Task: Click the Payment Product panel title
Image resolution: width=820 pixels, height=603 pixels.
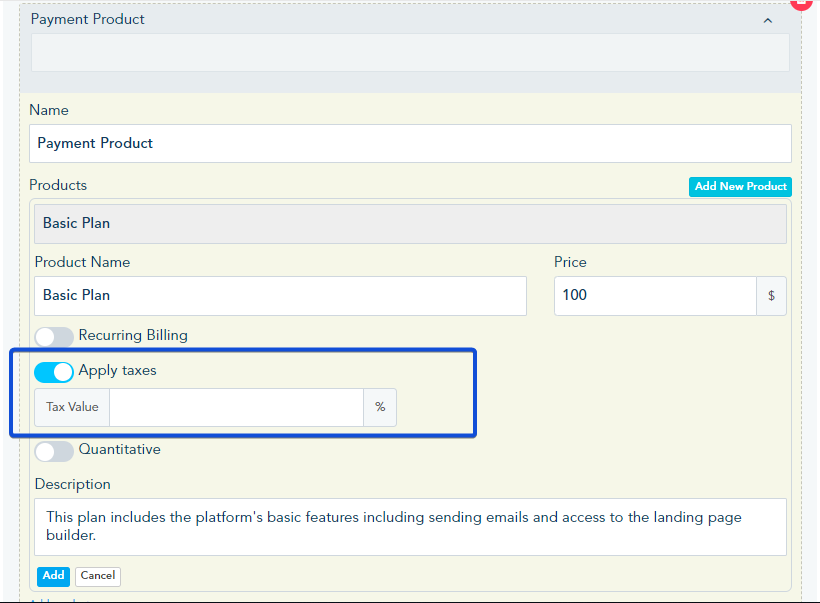Action: (88, 19)
